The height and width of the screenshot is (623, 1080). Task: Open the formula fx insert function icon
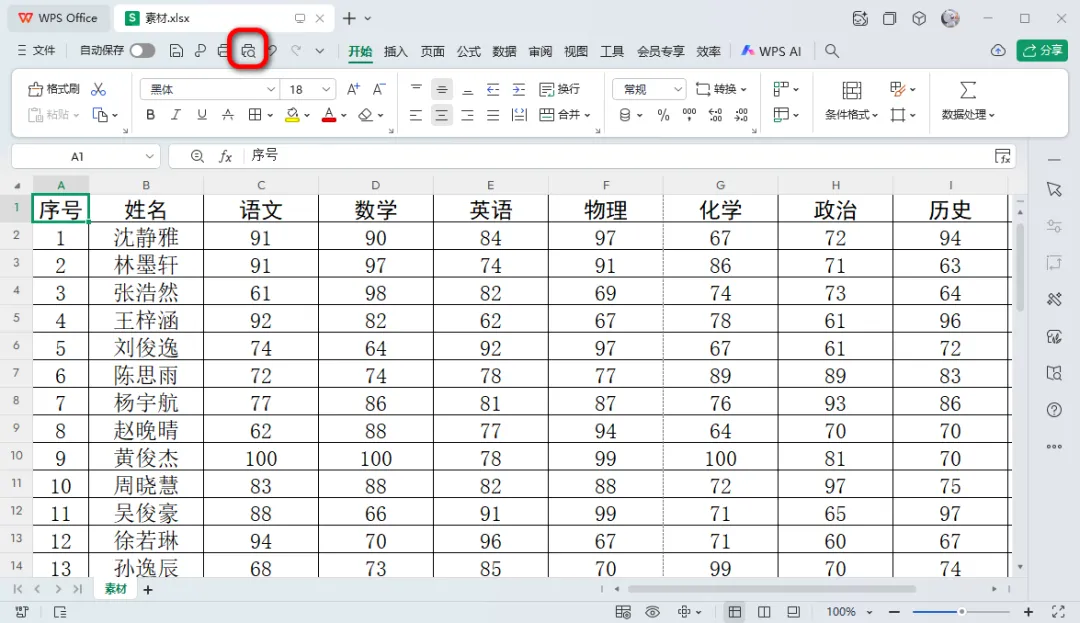pos(225,156)
